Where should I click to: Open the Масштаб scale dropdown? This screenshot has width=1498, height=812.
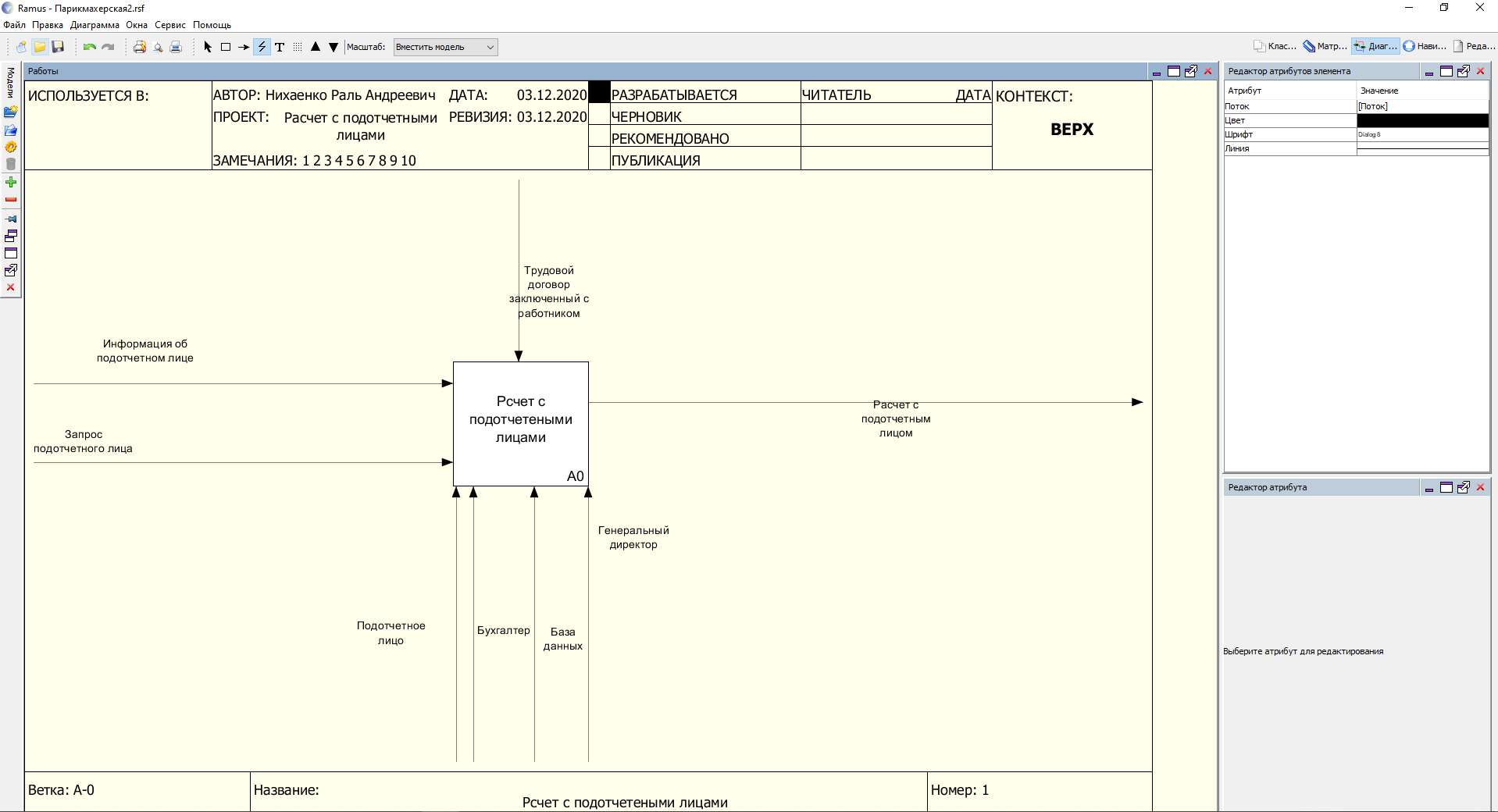(x=445, y=47)
